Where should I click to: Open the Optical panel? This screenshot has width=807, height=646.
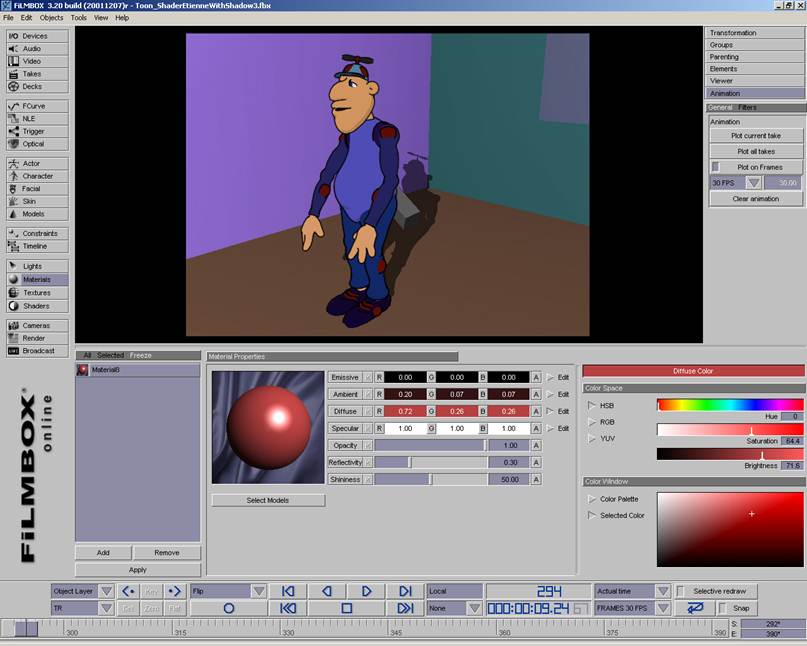point(37,144)
